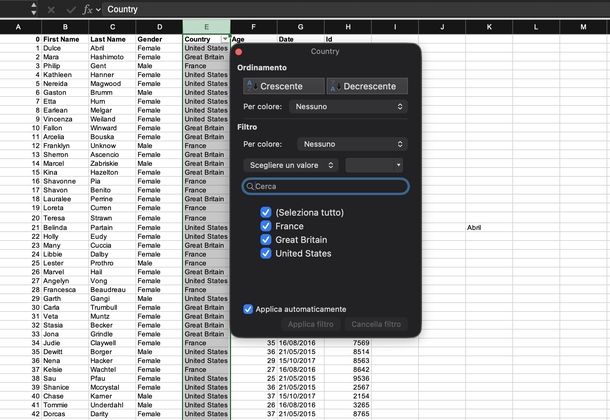The image size is (610, 420).
Task: Select the cell containing Kathleen
Action: coord(65,75)
